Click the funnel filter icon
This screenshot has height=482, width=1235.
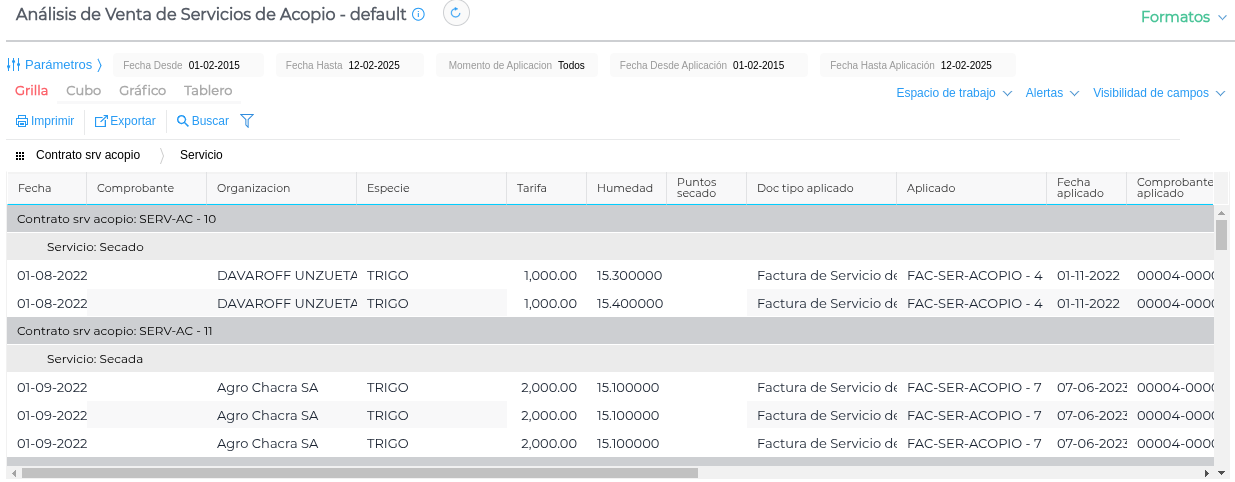point(247,121)
